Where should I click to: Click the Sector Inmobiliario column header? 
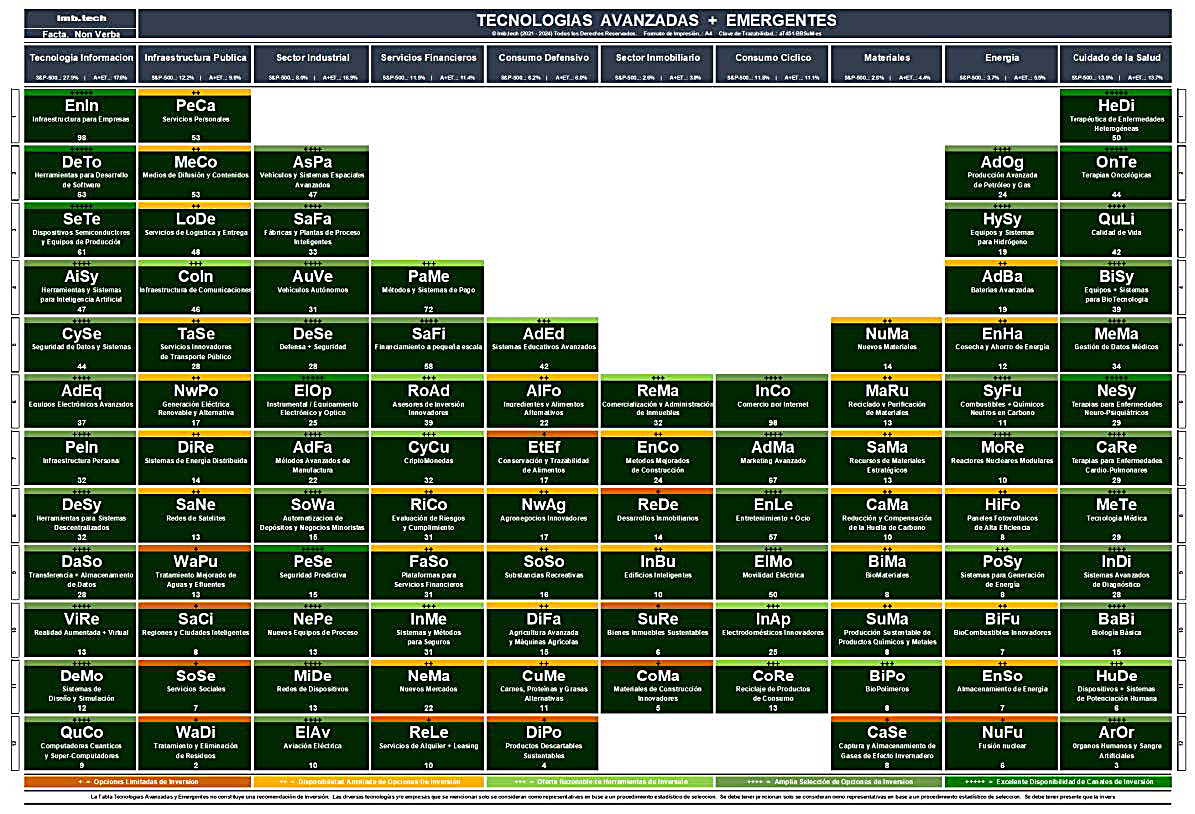(x=657, y=63)
